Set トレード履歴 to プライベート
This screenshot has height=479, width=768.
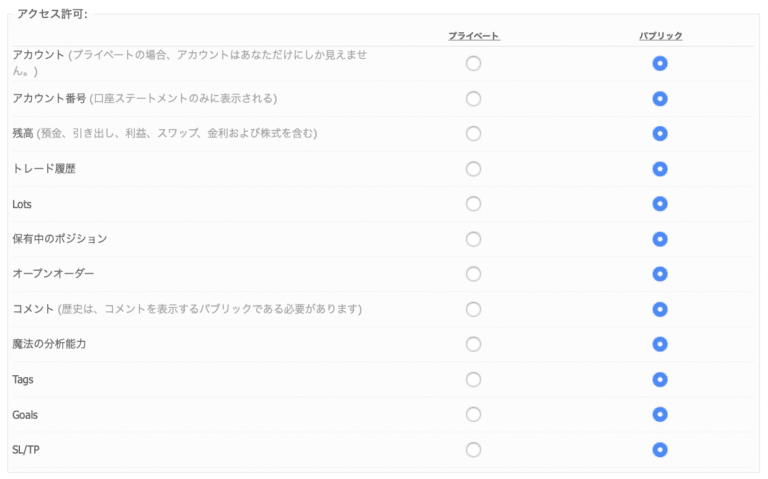[473, 169]
